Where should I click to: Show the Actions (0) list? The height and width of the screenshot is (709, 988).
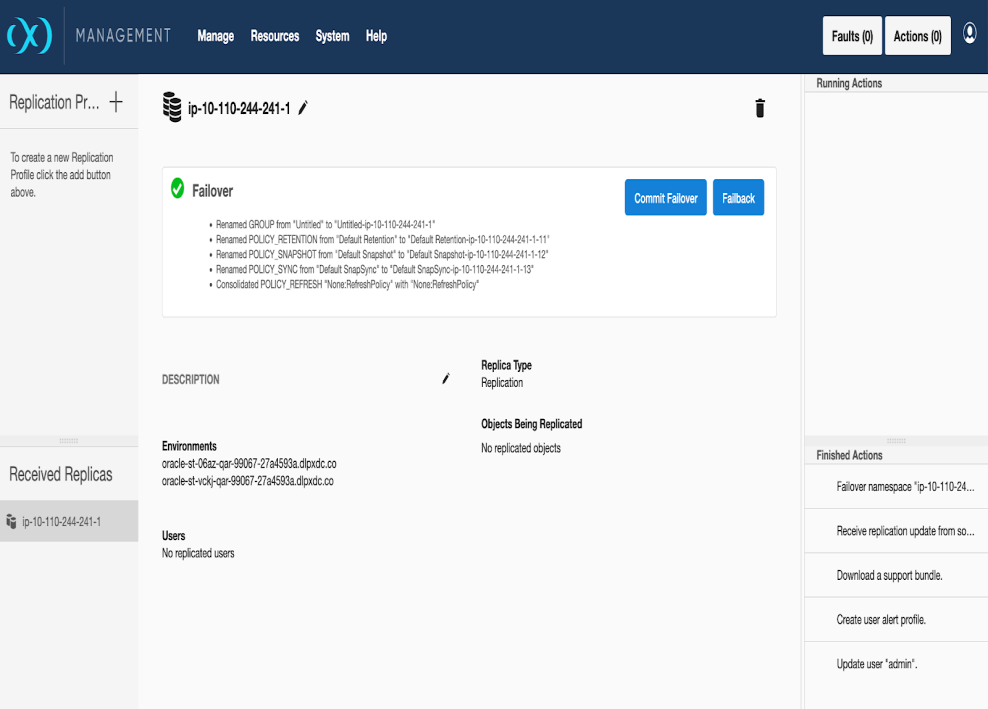pos(917,37)
